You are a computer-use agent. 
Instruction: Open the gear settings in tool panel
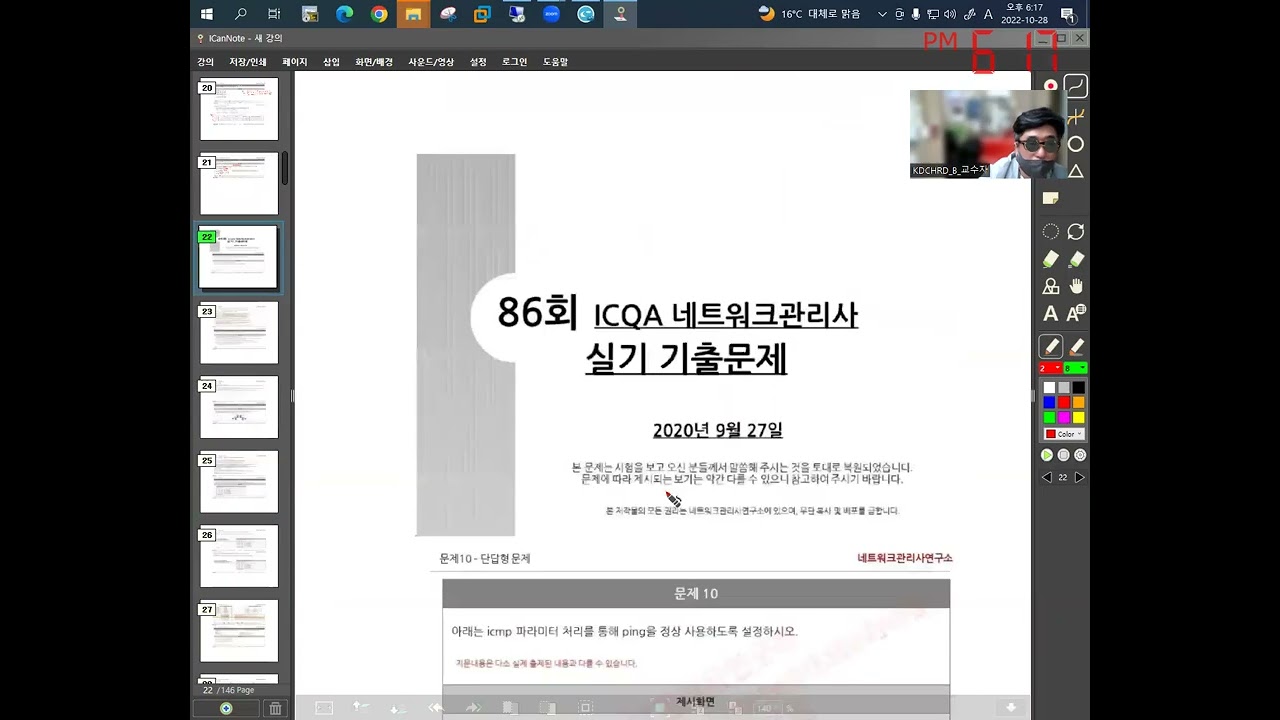point(1080,455)
